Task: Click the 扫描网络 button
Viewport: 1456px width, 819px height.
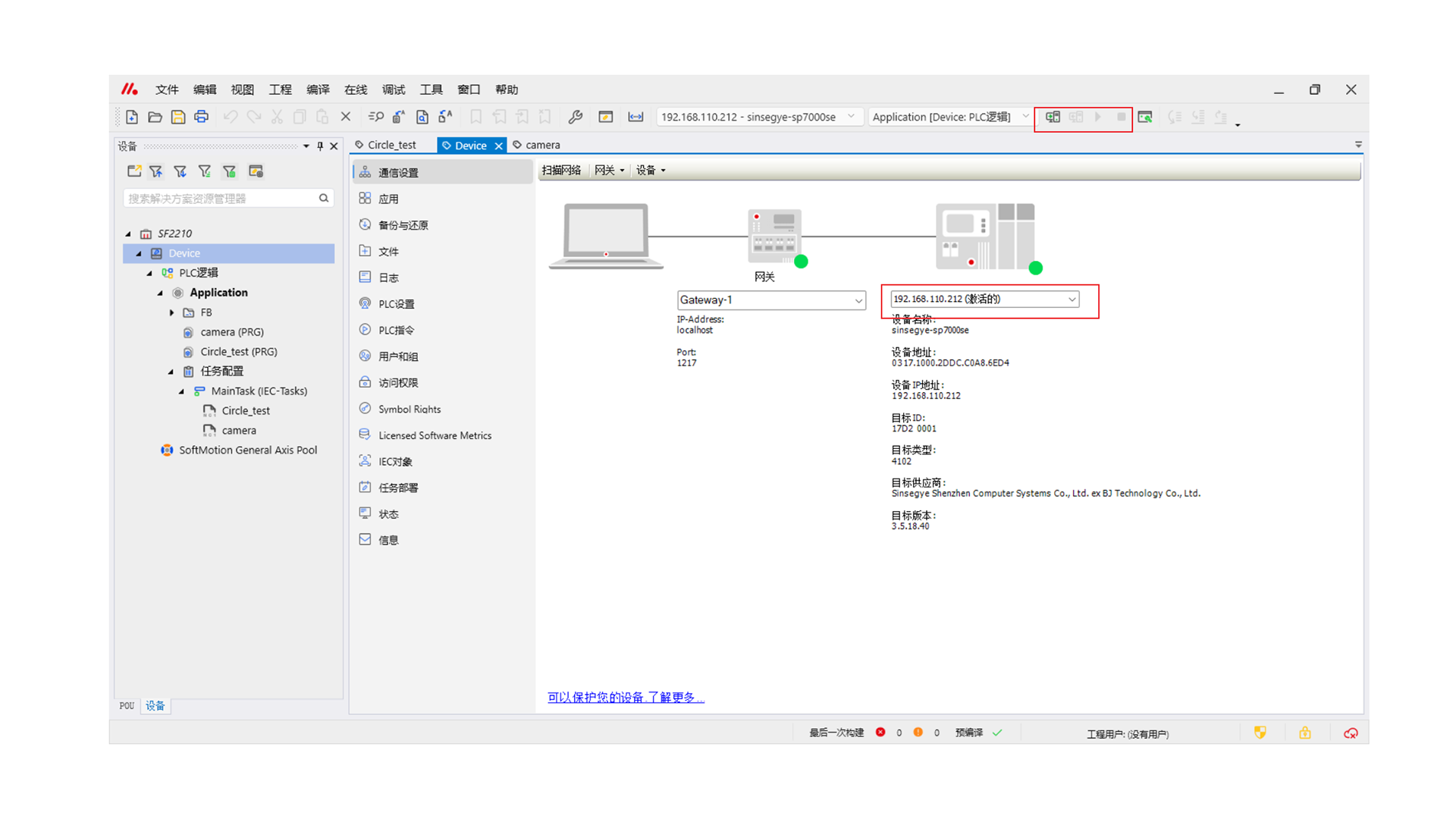Action: 561,170
